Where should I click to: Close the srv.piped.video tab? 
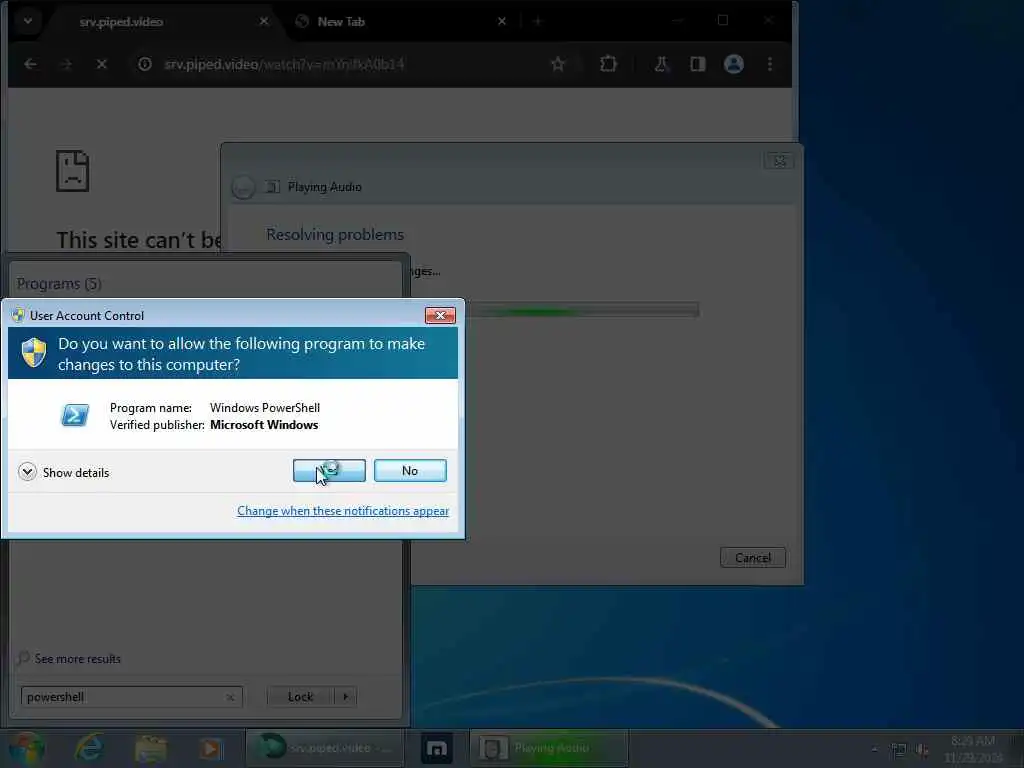coord(264,22)
